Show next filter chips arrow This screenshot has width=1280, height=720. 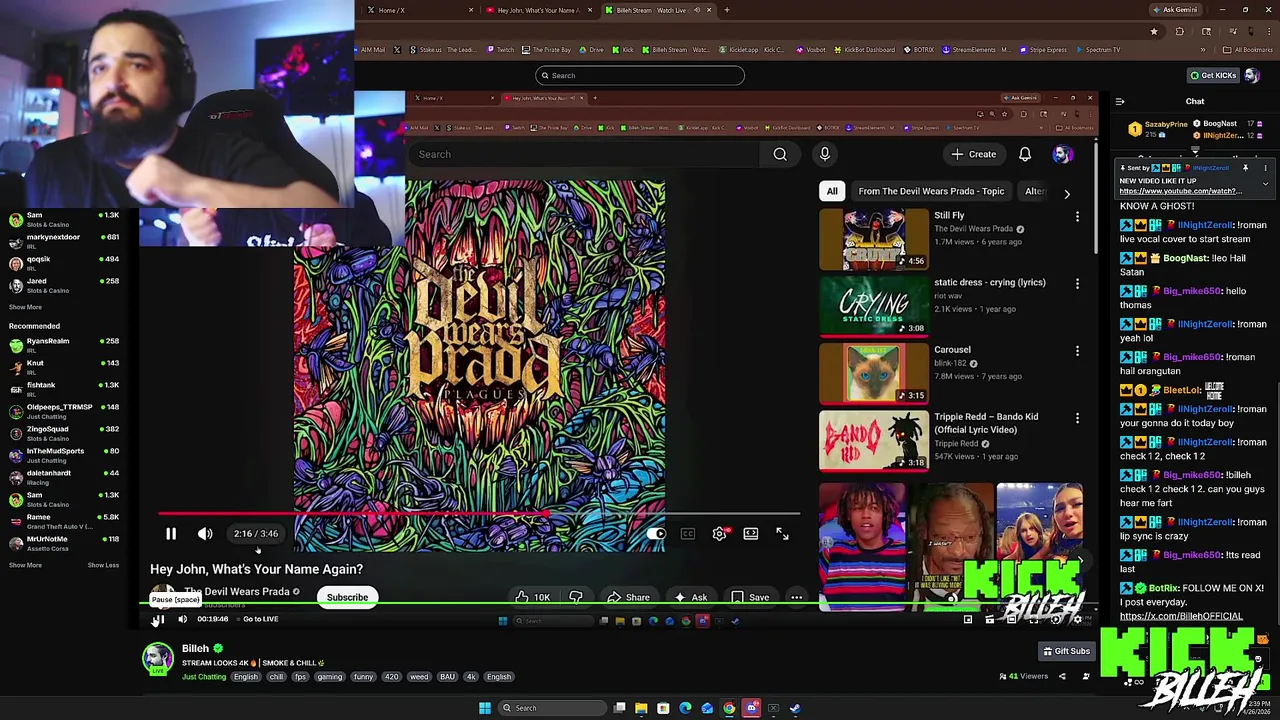click(1066, 193)
